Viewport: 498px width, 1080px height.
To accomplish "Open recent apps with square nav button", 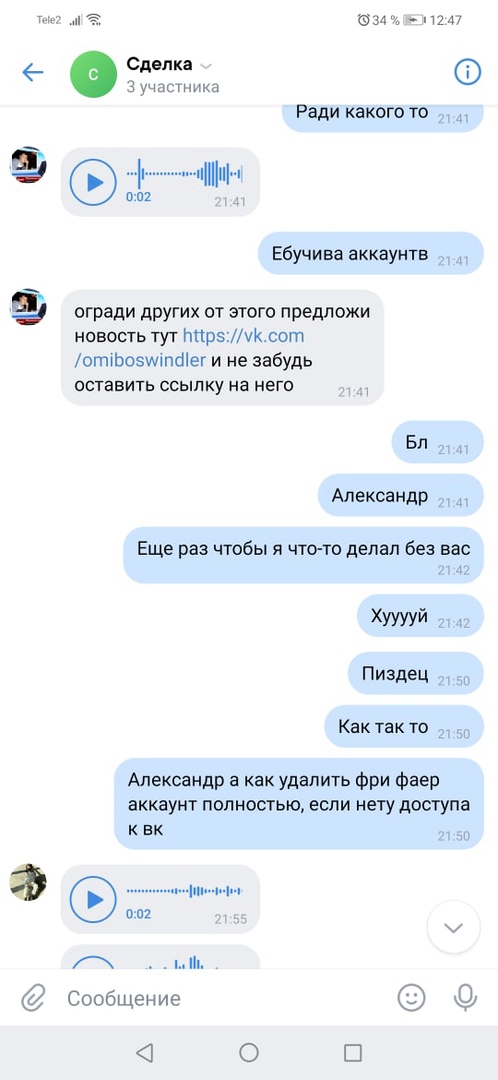I will (x=353, y=1052).
